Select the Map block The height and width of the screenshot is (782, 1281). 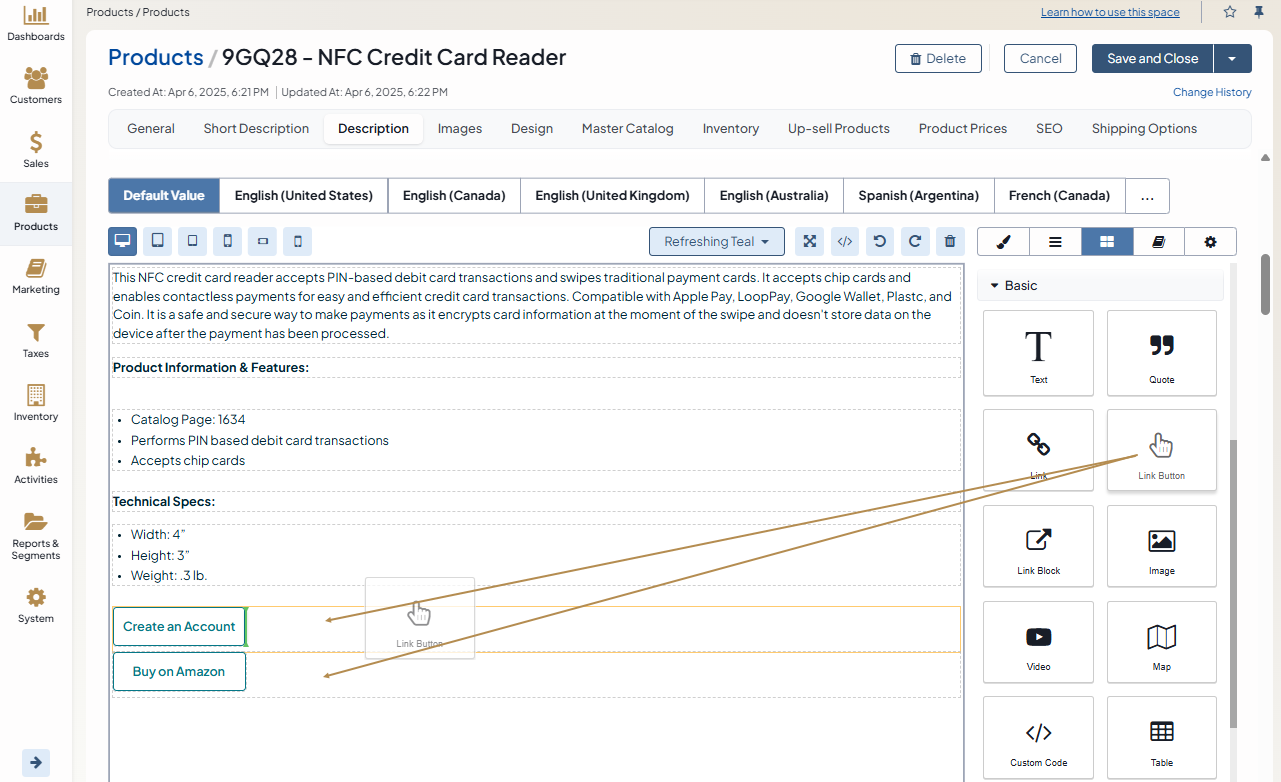click(x=1161, y=647)
